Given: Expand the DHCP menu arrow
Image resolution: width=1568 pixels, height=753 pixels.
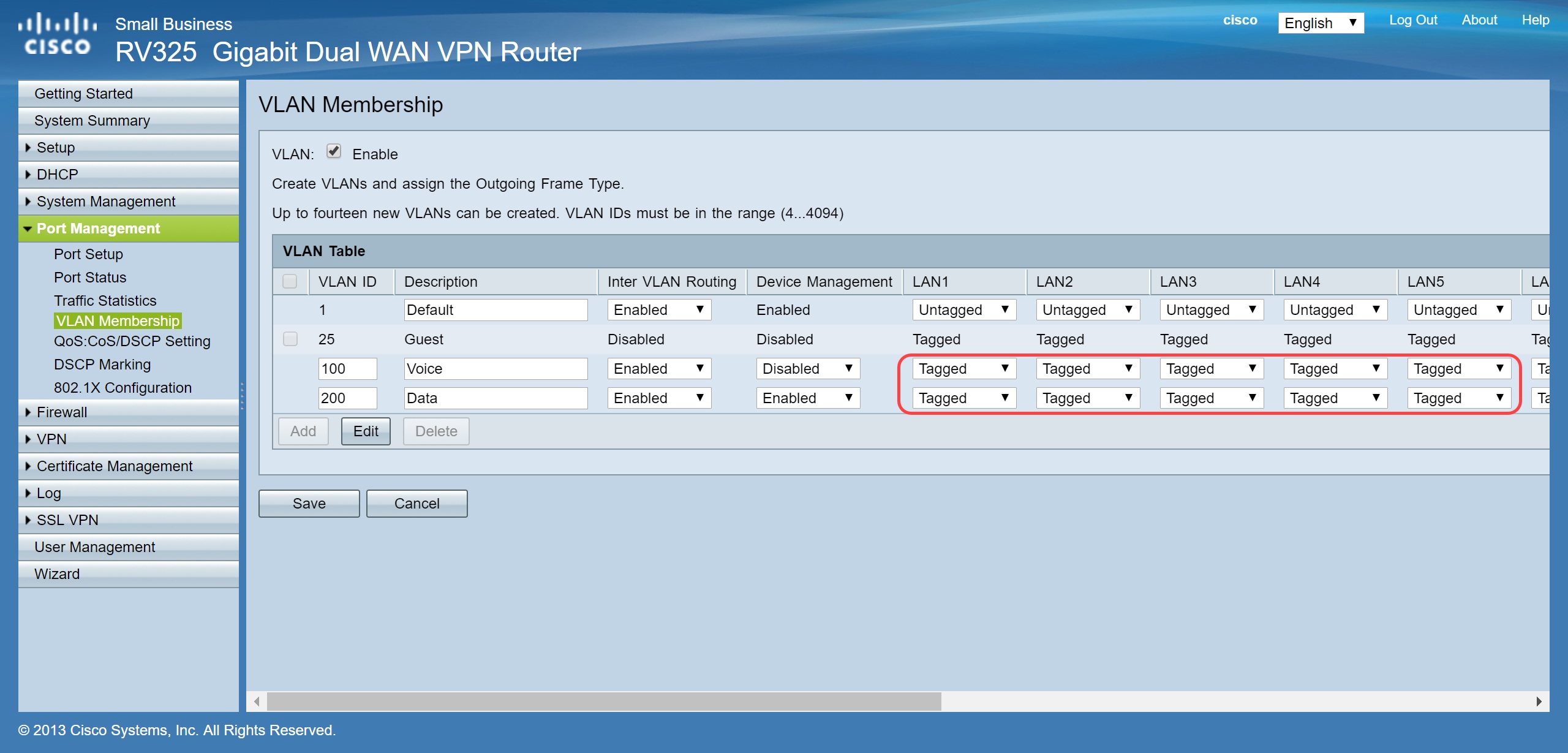Looking at the screenshot, I should [28, 175].
